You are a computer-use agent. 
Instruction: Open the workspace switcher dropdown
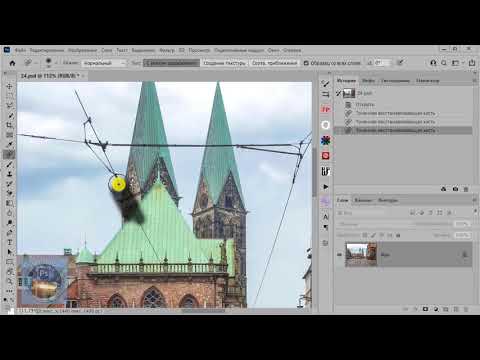(x=457, y=63)
